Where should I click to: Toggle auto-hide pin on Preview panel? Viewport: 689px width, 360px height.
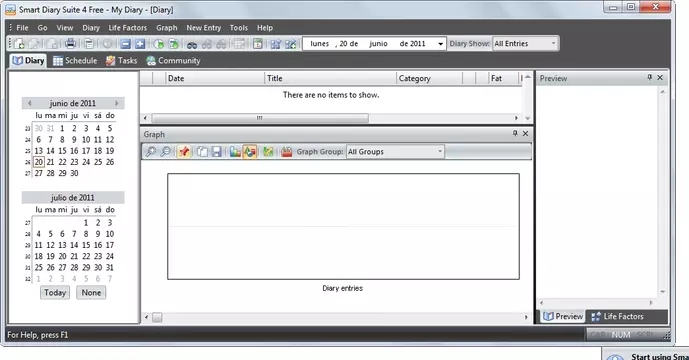click(649, 77)
